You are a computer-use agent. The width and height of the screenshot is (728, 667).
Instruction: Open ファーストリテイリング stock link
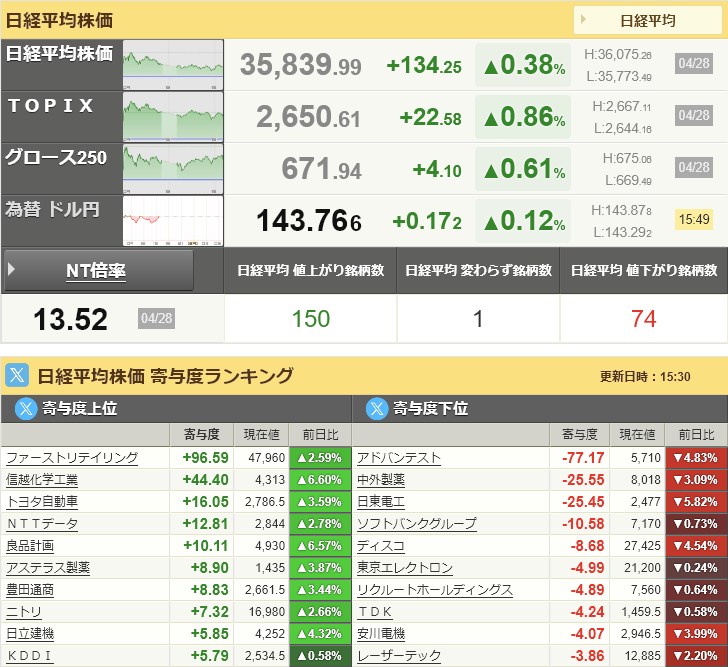tap(72, 458)
